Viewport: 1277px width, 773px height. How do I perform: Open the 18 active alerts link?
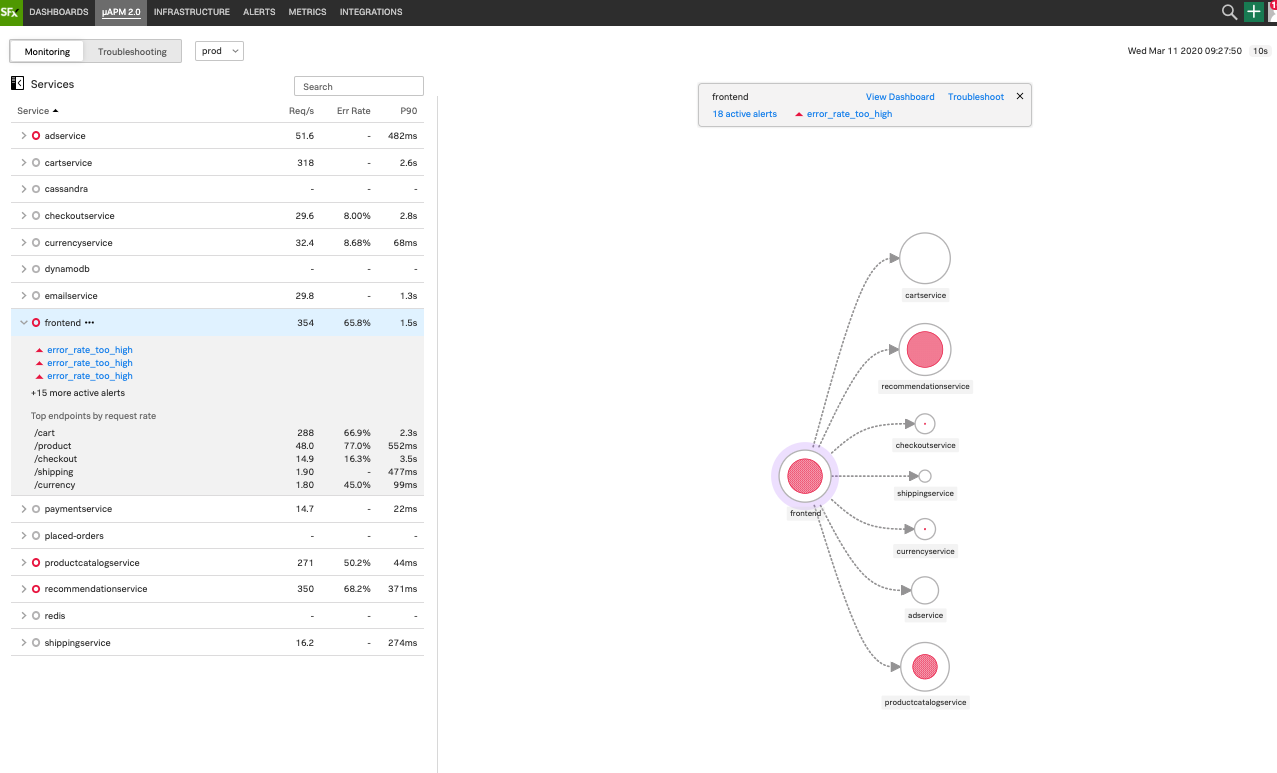coord(745,114)
